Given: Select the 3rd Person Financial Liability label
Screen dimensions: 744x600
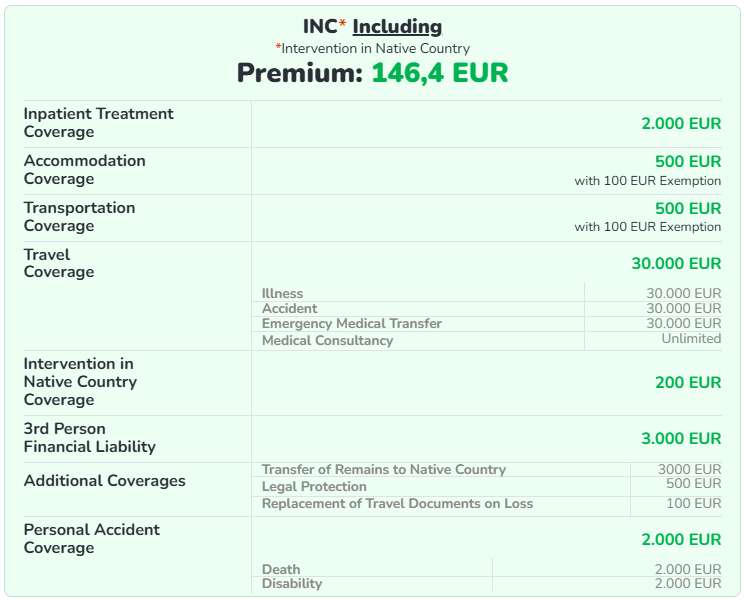Looking at the screenshot, I should coord(90,438).
